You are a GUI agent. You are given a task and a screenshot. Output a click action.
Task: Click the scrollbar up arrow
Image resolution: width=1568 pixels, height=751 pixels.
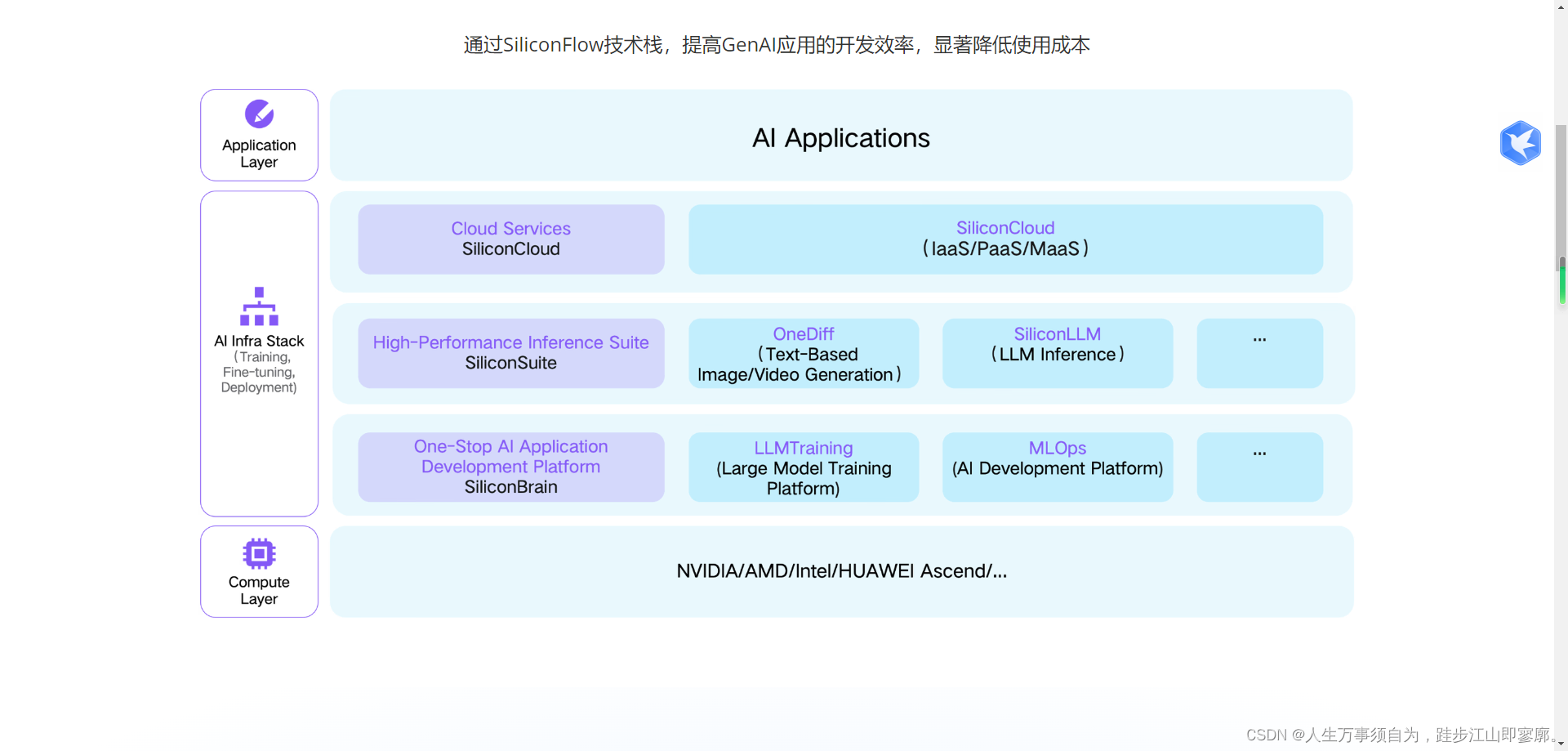click(1561, 8)
